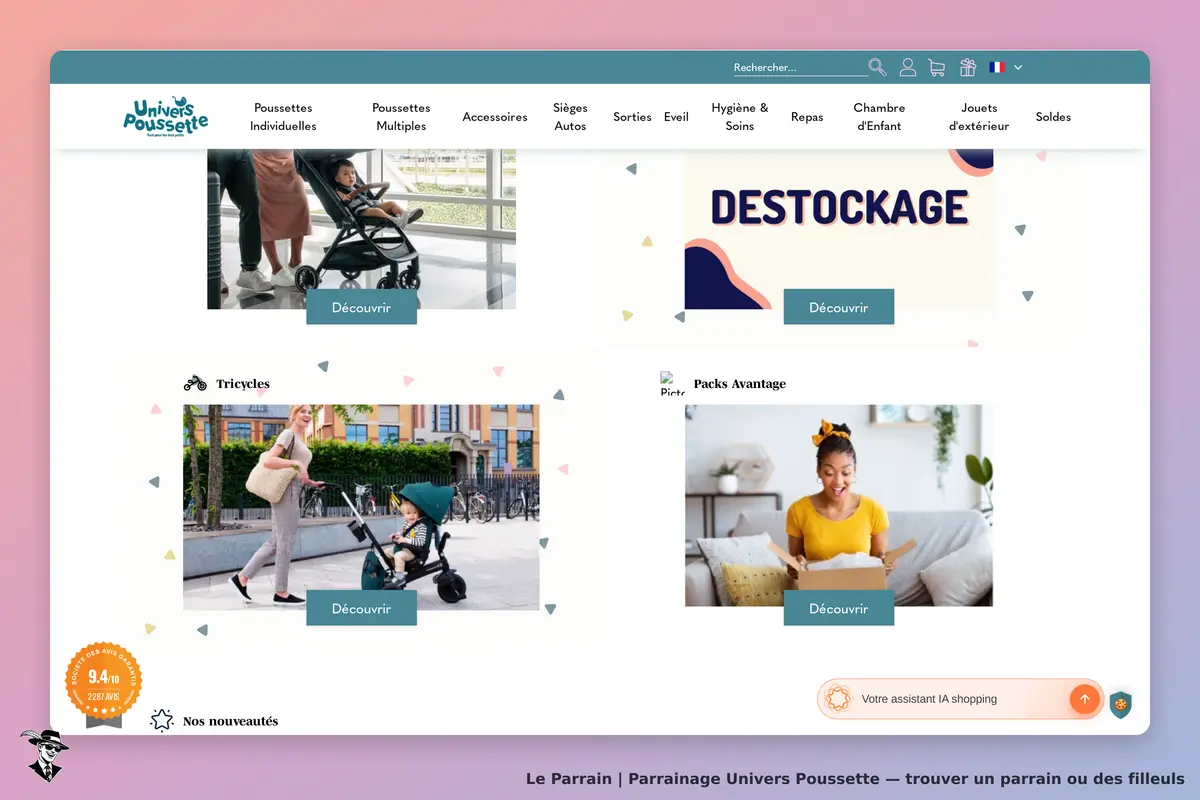
Task: Open the 9.4/10 customer reviews badge
Action: [103, 684]
